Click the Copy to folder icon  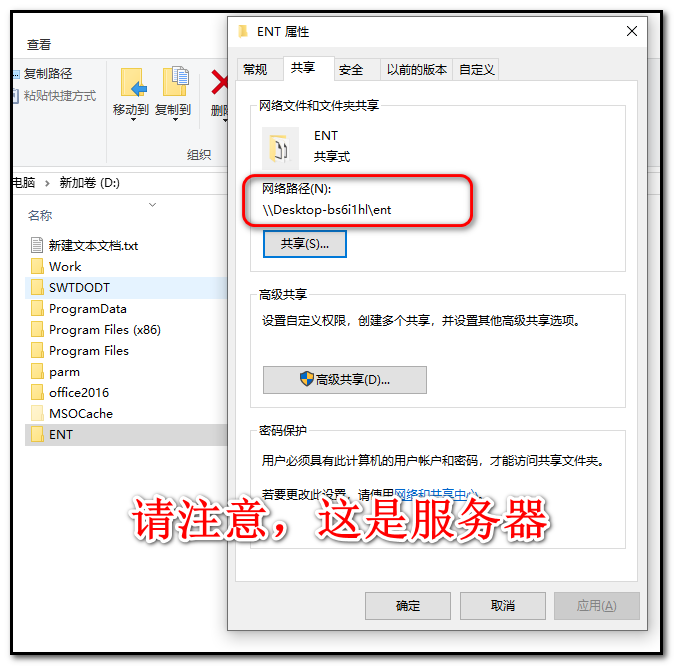pyautogui.click(x=175, y=81)
